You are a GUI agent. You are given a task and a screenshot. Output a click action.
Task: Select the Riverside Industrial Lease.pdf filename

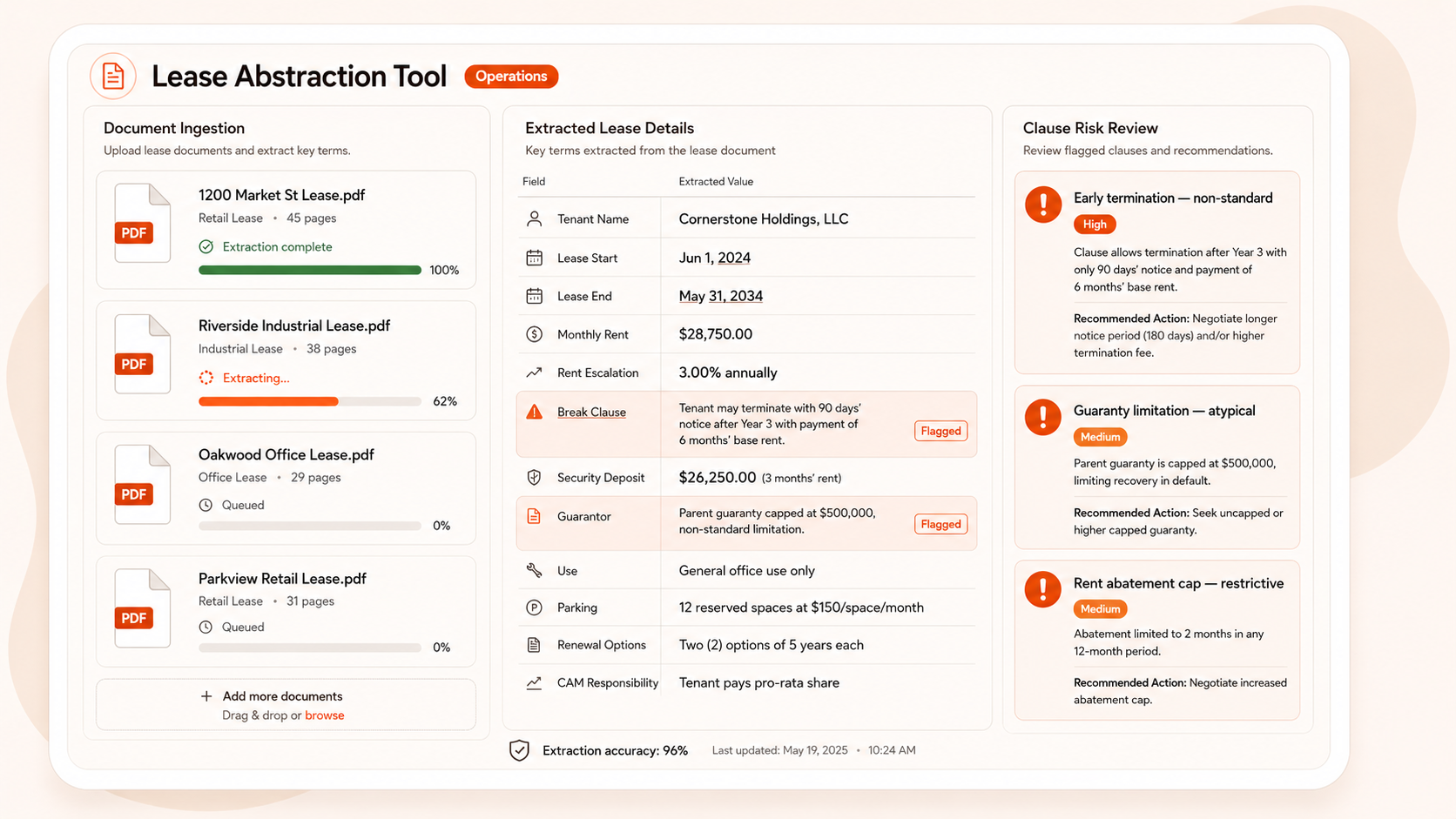click(294, 326)
